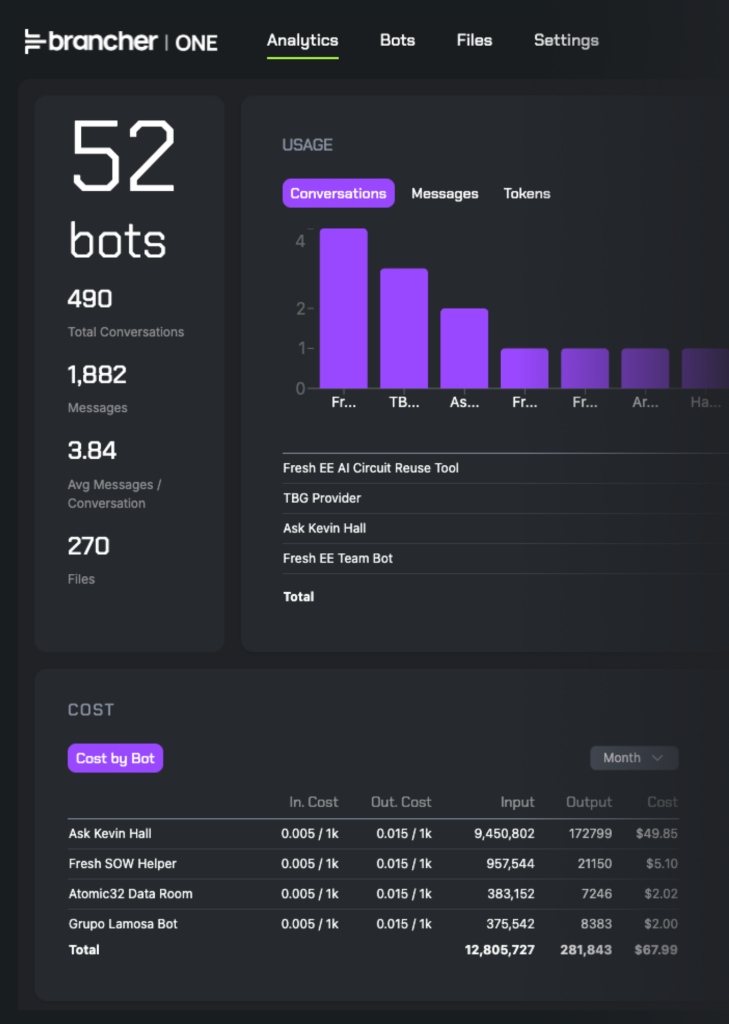Image resolution: width=729 pixels, height=1024 pixels.
Task: Click the COST section heading
Action: [x=91, y=710]
